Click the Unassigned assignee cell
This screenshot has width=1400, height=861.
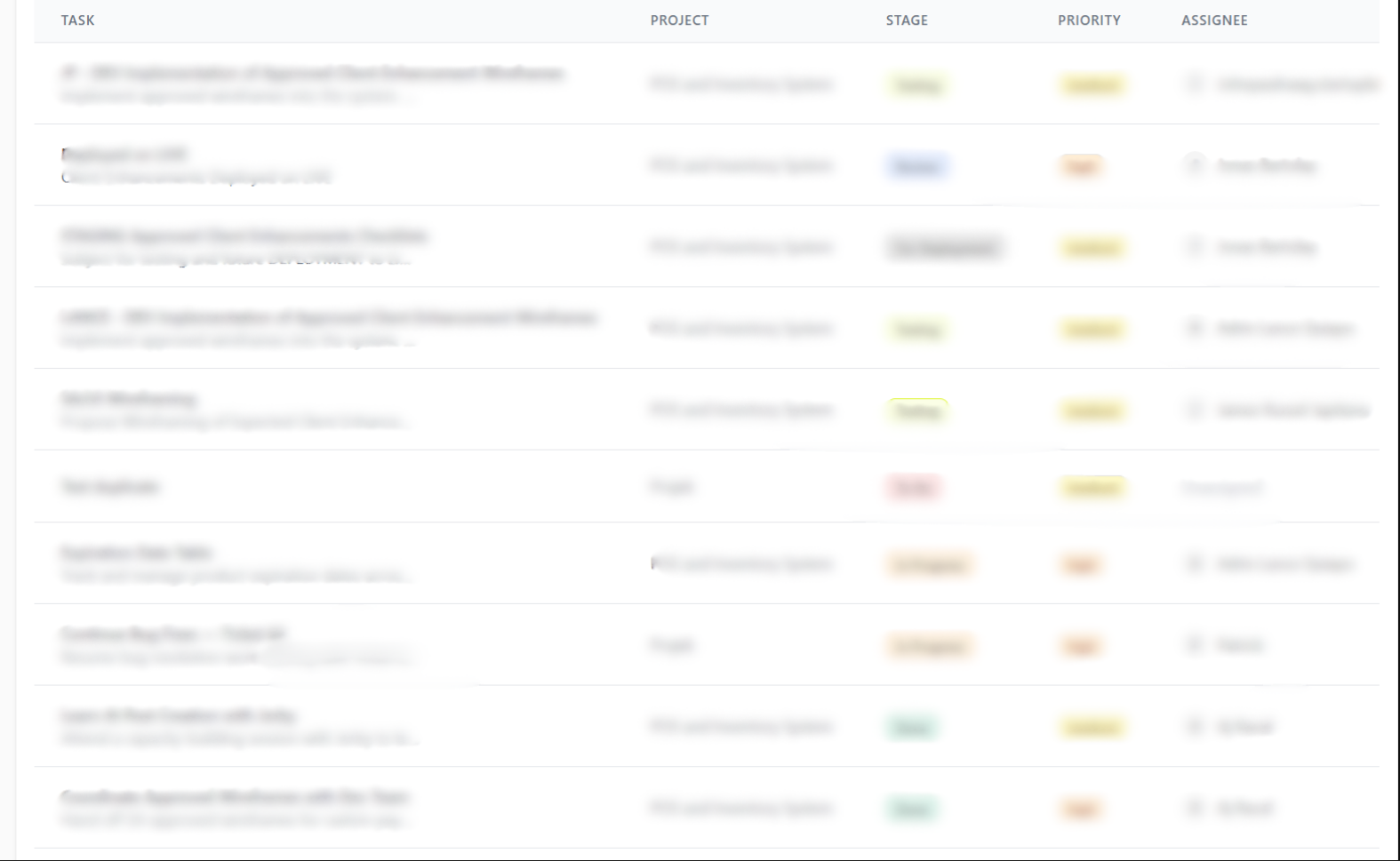[1222, 488]
